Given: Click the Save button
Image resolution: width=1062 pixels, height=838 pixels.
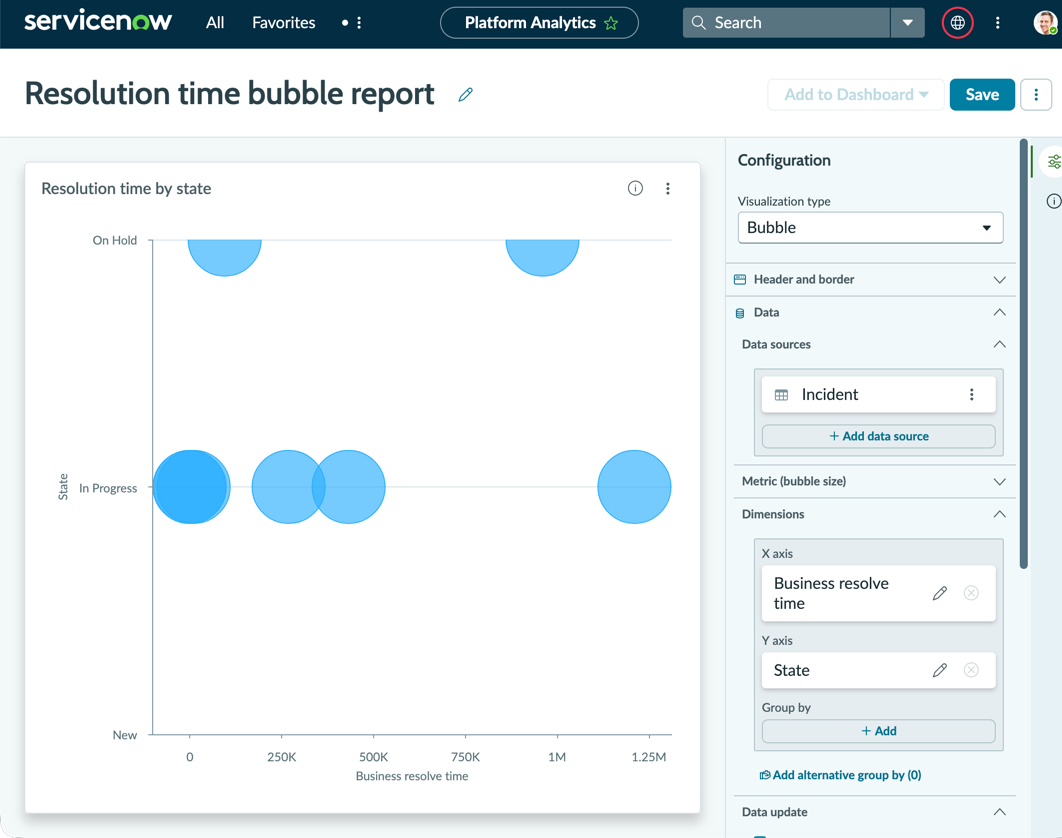Looking at the screenshot, I should pyautogui.click(x=981, y=94).
